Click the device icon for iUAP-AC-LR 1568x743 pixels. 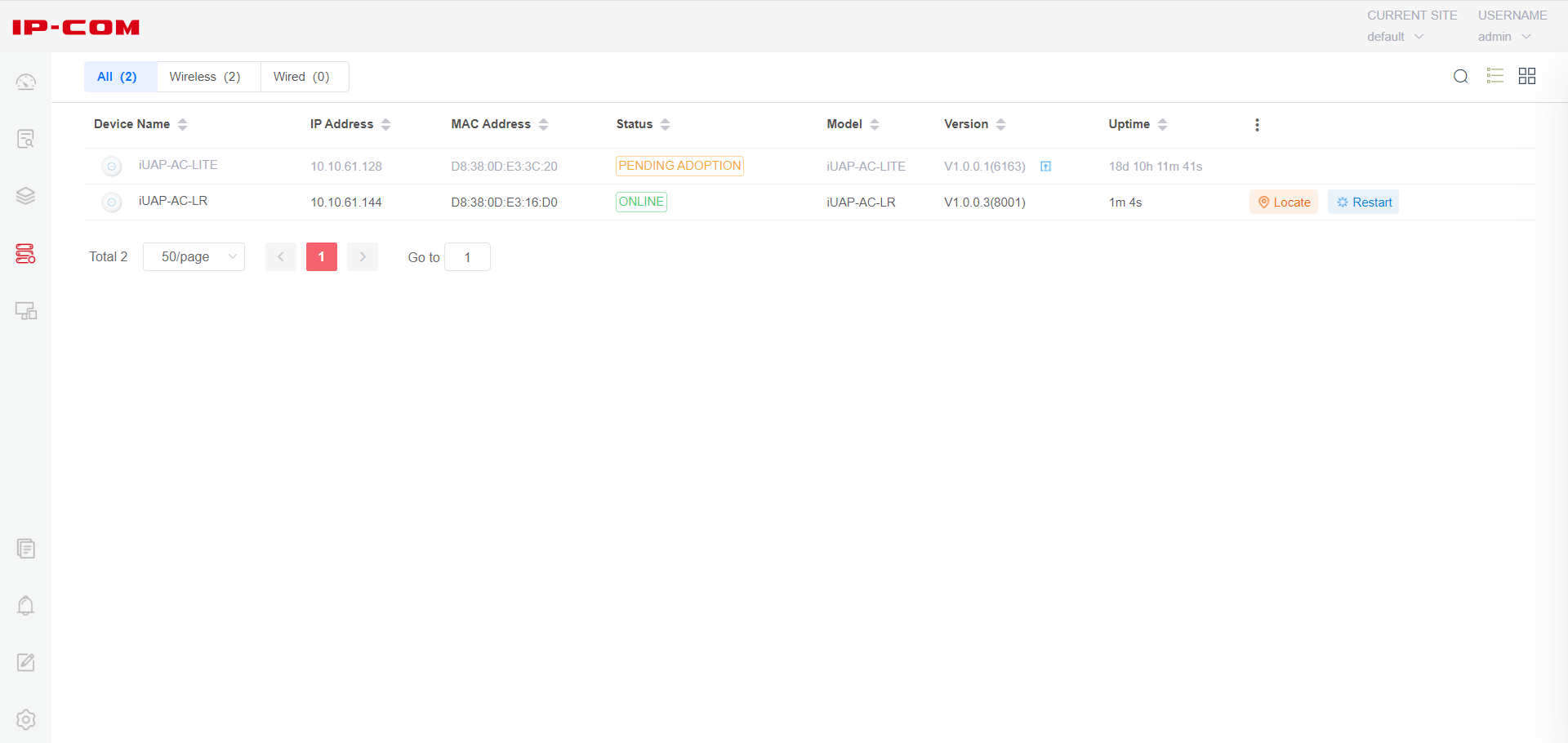tap(112, 202)
